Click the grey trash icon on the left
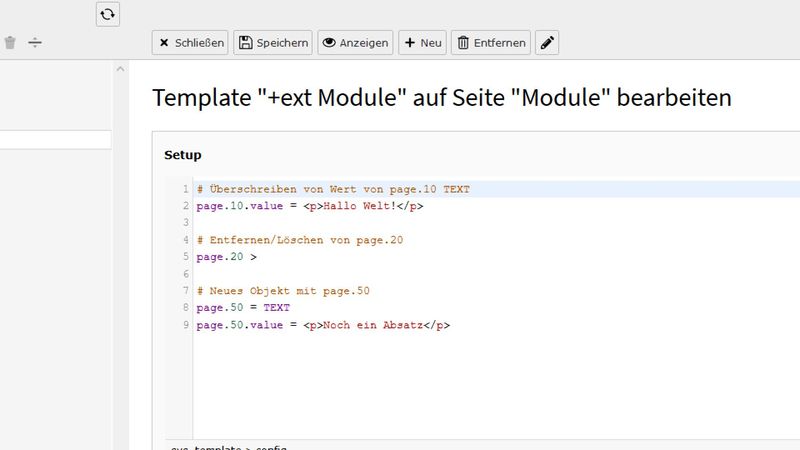Image resolution: width=800 pixels, height=450 pixels. click(10, 43)
